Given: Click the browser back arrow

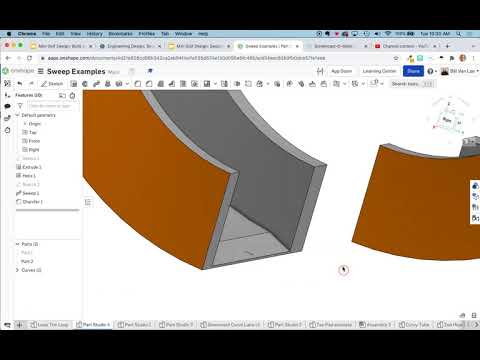Looking at the screenshot, I should [9, 58].
